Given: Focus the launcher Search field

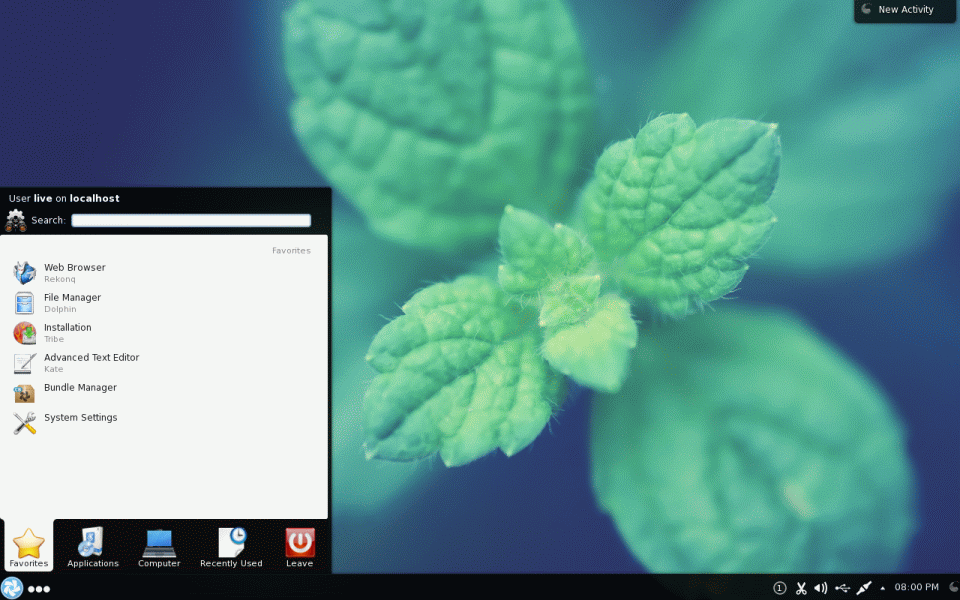Looking at the screenshot, I should [191, 220].
